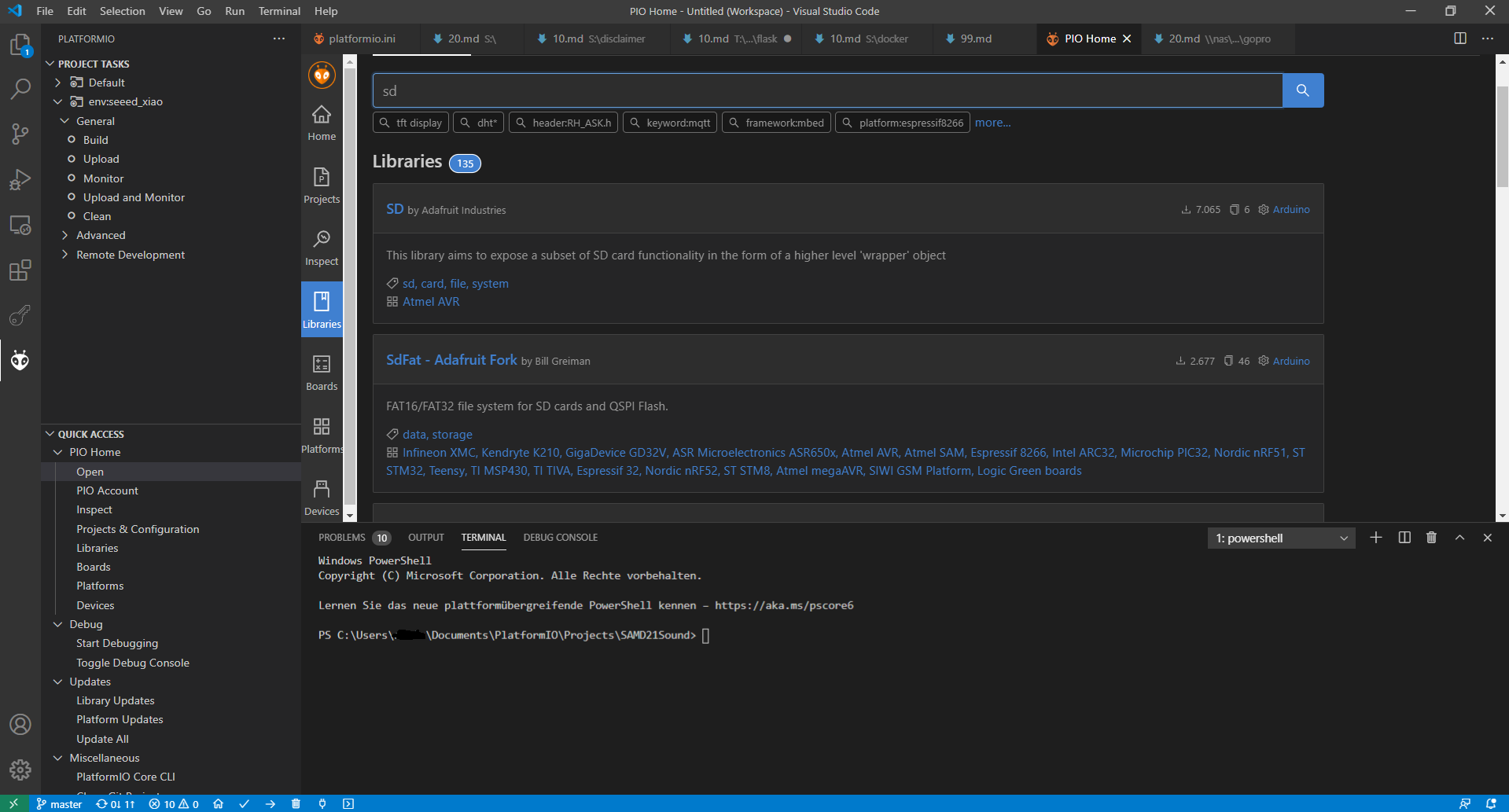Open Extensions view
The image size is (1509, 812).
[20, 270]
